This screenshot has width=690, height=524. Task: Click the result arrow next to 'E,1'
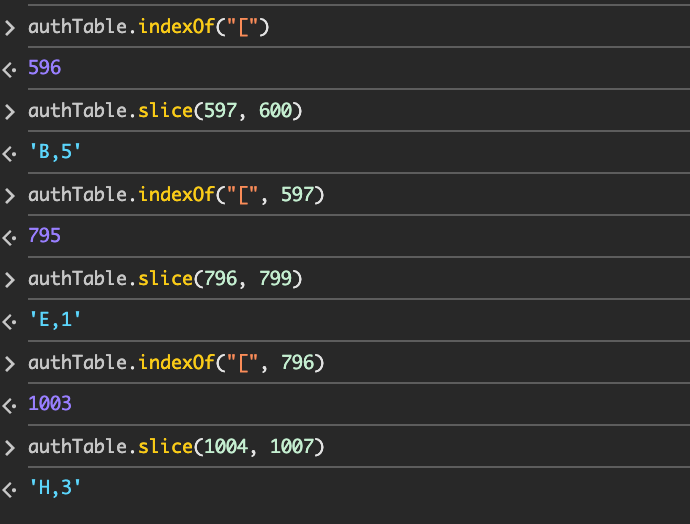pos(9,321)
